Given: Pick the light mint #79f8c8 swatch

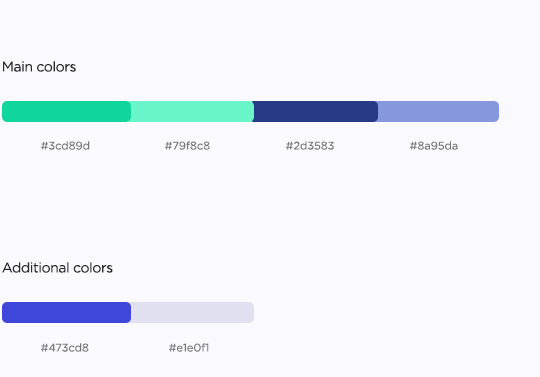Looking at the screenshot, I should click(x=192, y=112).
